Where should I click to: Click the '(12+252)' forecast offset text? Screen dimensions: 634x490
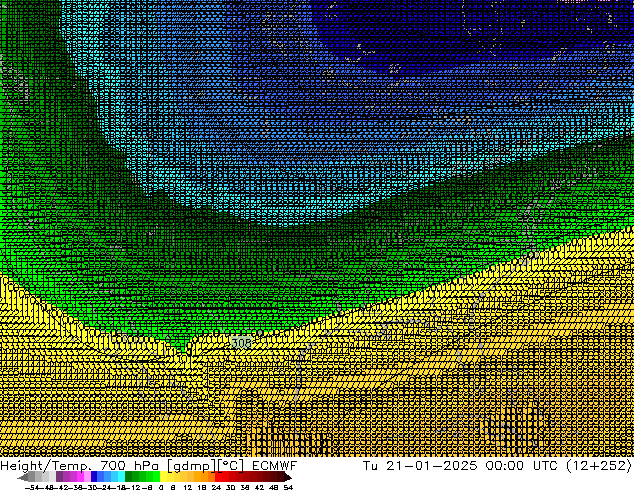coord(600,466)
